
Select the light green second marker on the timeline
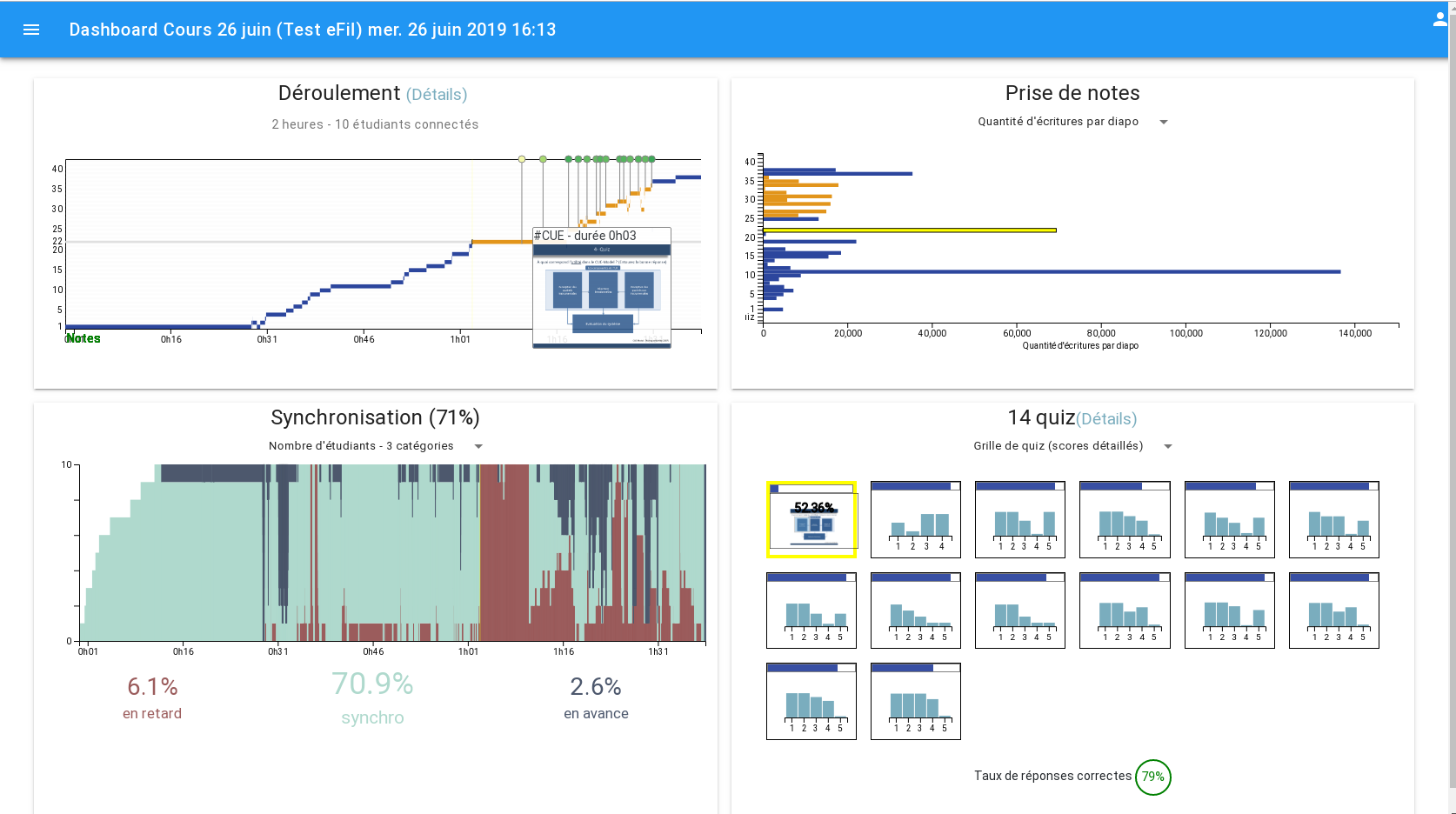(x=543, y=159)
